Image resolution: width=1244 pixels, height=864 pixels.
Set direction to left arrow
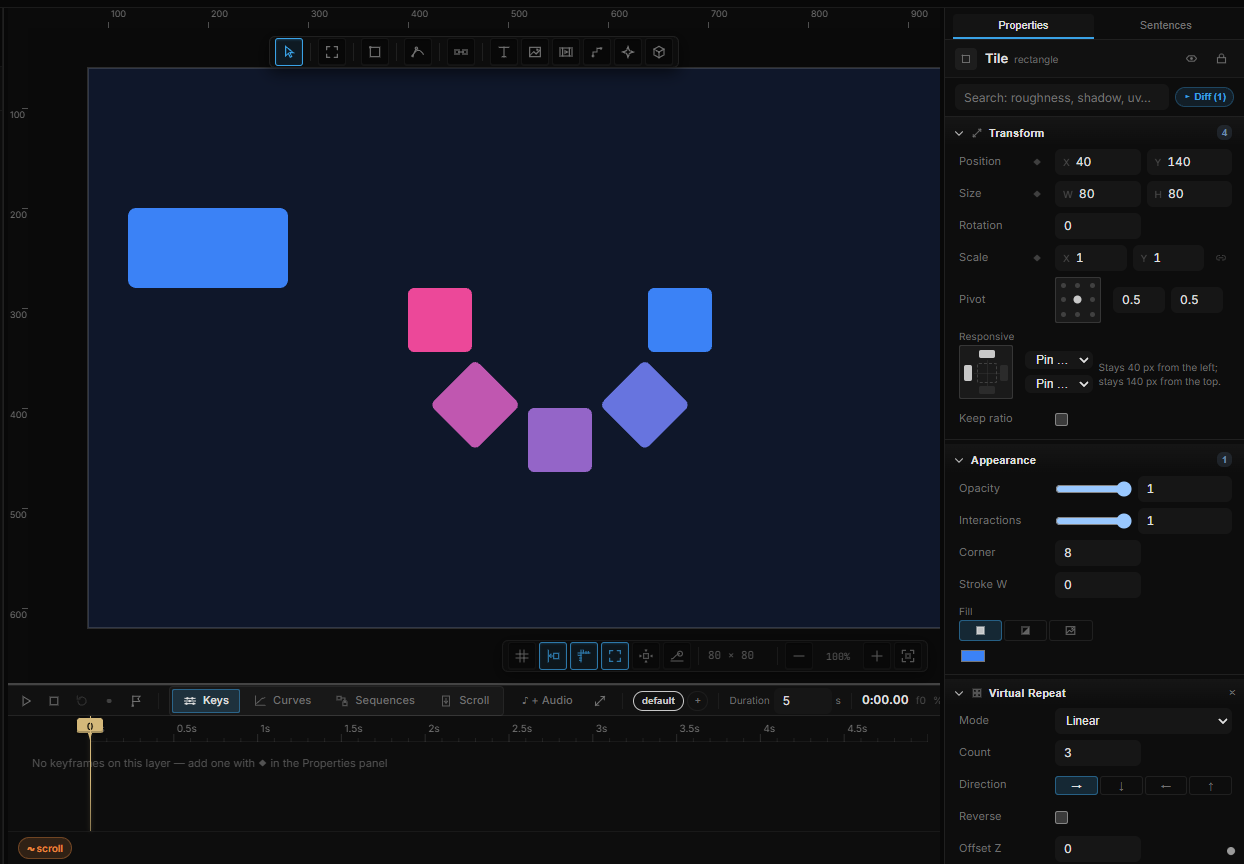(x=1166, y=786)
